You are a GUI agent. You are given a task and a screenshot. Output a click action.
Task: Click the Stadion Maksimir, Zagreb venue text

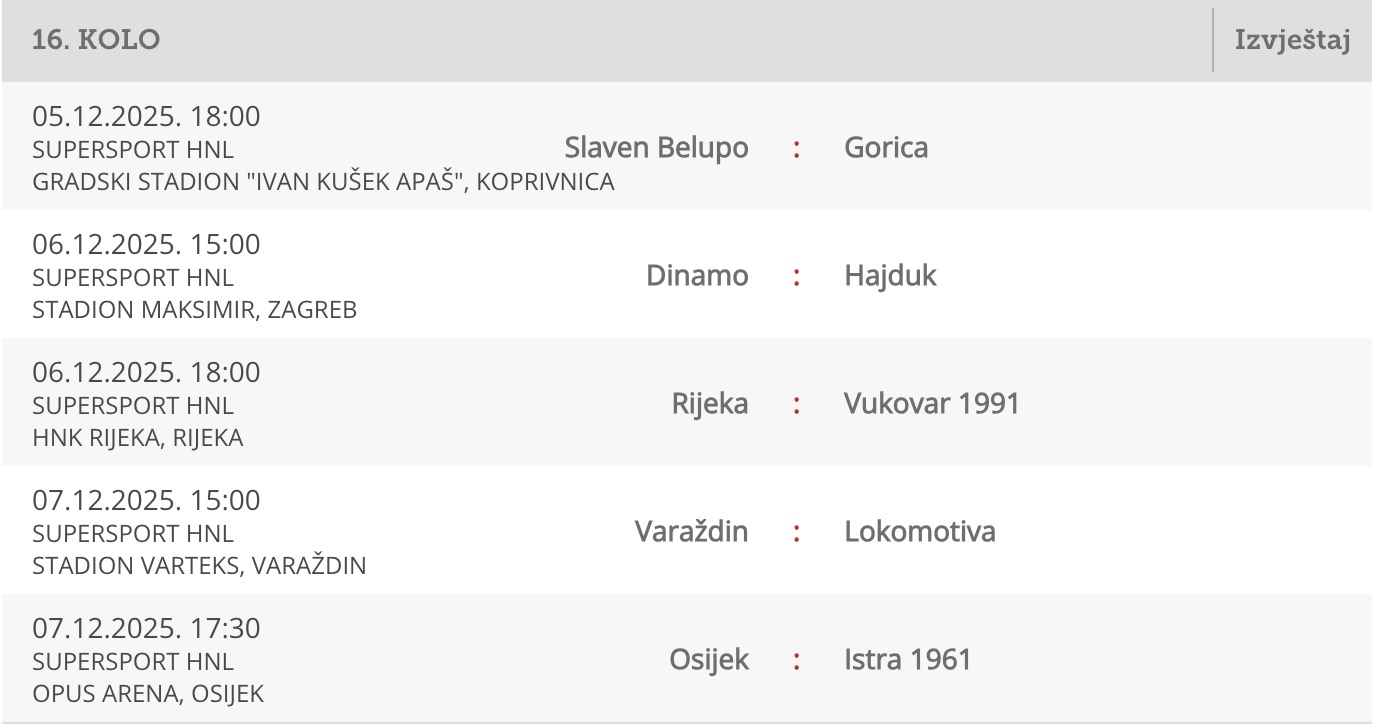coord(194,310)
